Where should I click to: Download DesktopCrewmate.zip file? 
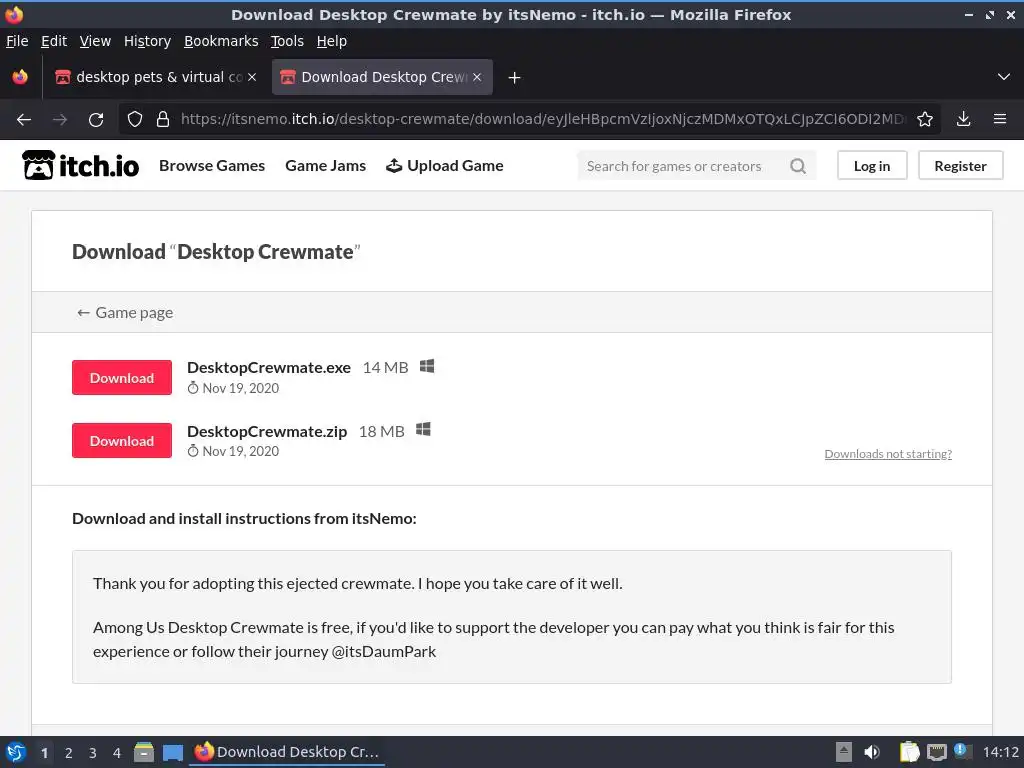[121, 441]
